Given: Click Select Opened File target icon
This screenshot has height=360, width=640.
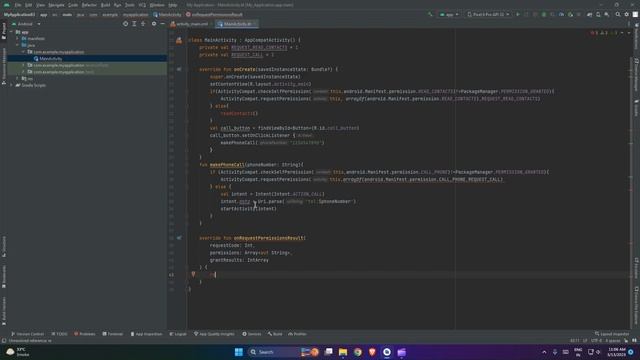Looking at the screenshot, I should tap(125, 24).
